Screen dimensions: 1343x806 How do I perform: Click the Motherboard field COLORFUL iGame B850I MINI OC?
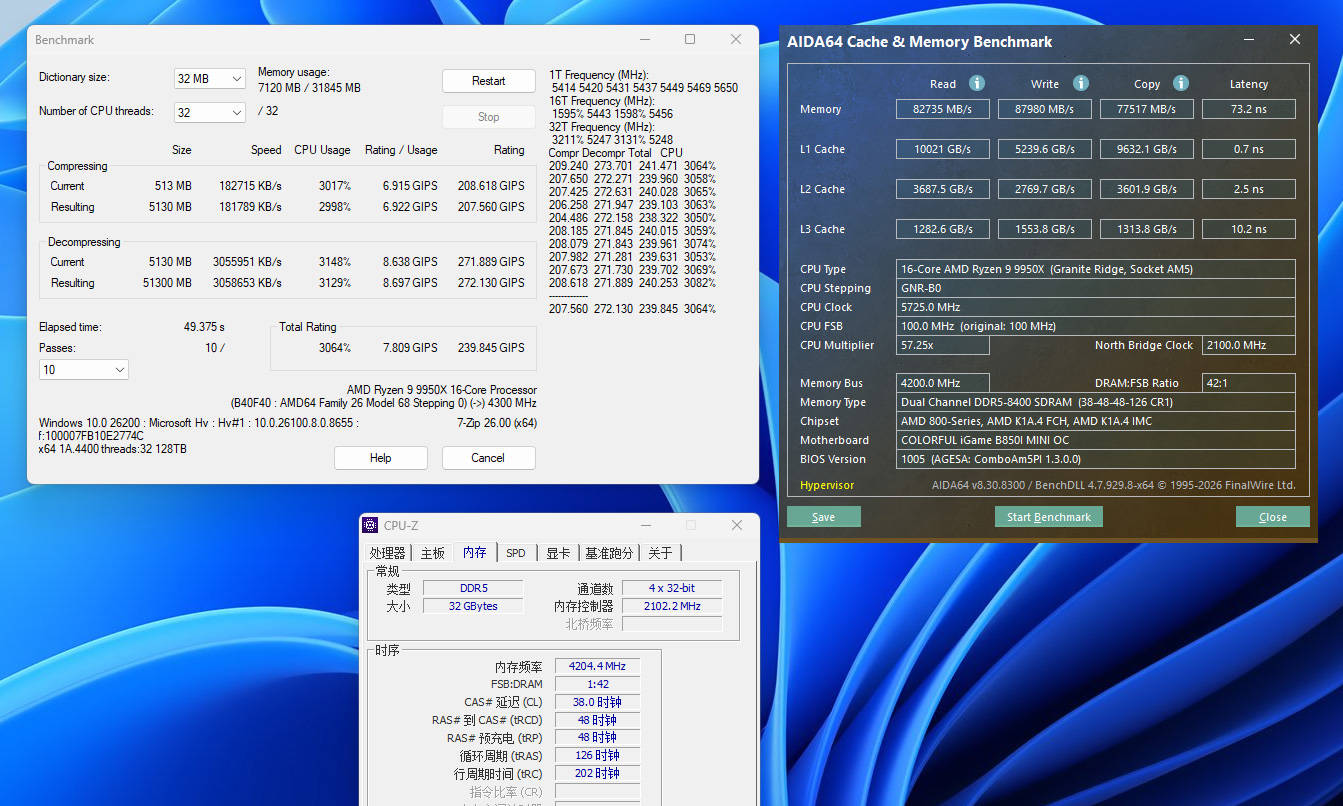[1096, 440]
